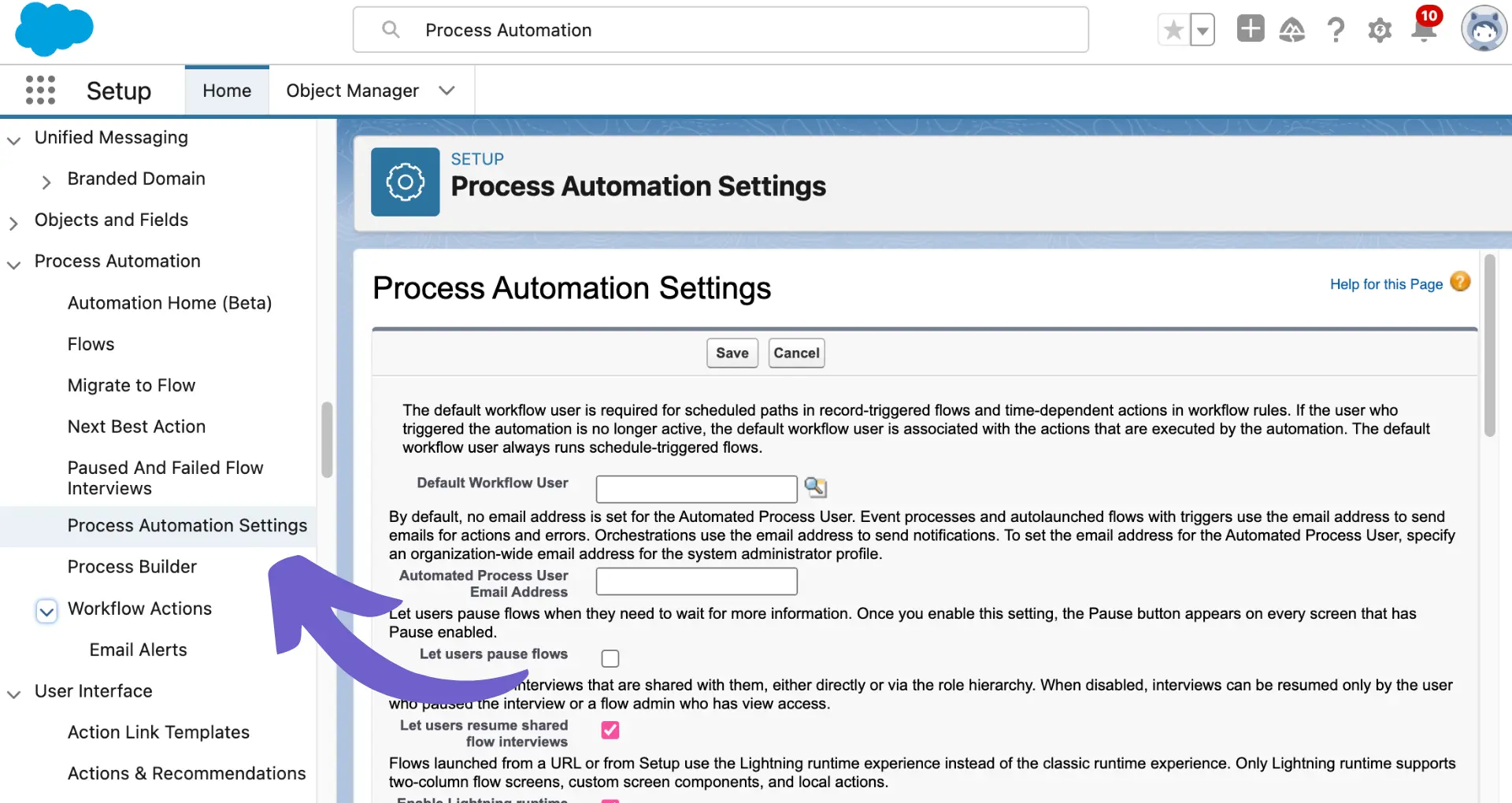Click the Cancel button
Screen dimensions: 1512x803
[797, 353]
